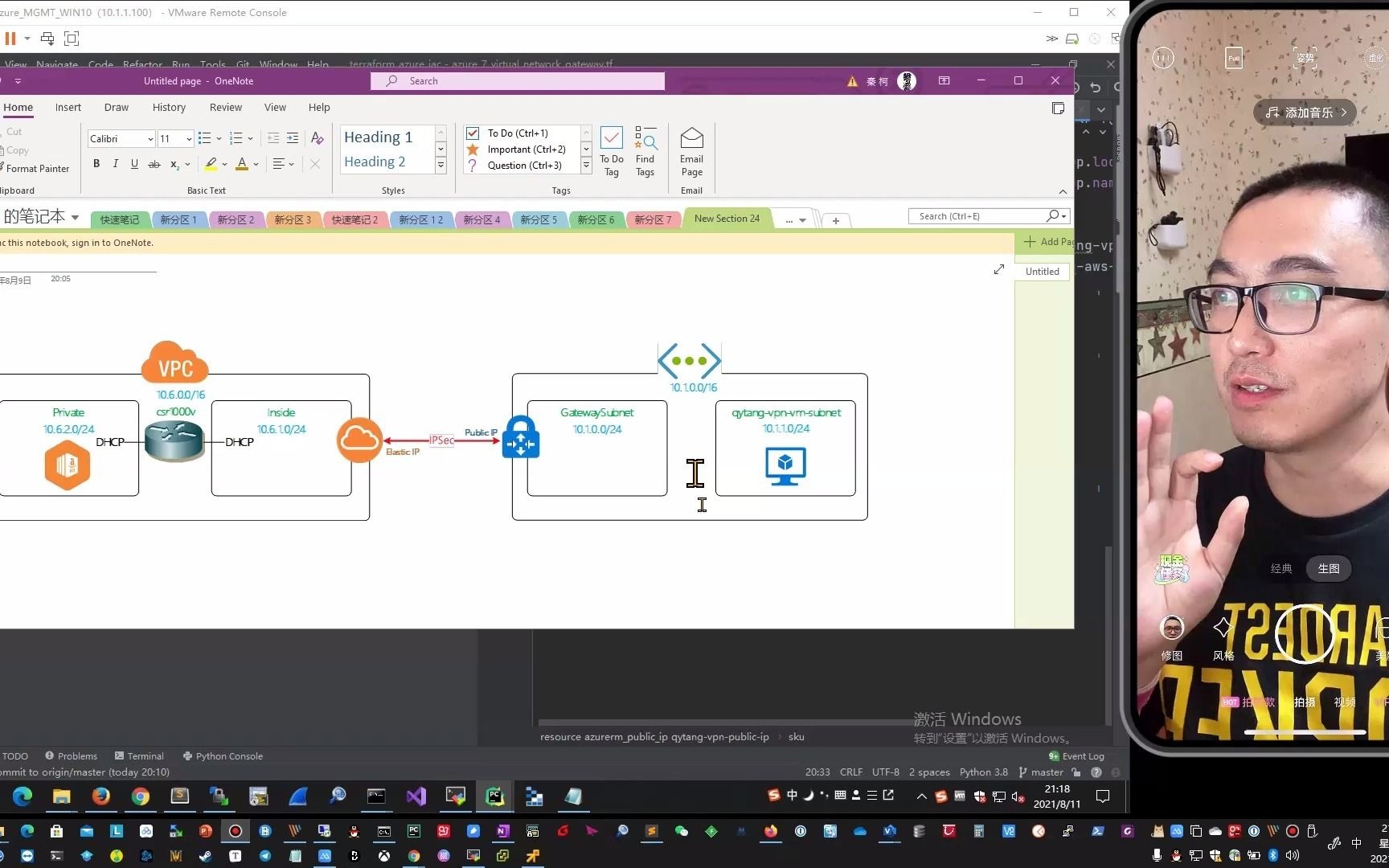Viewport: 1389px width, 868px height.
Task: Click the numbered list icon
Action: pyautogui.click(x=236, y=138)
